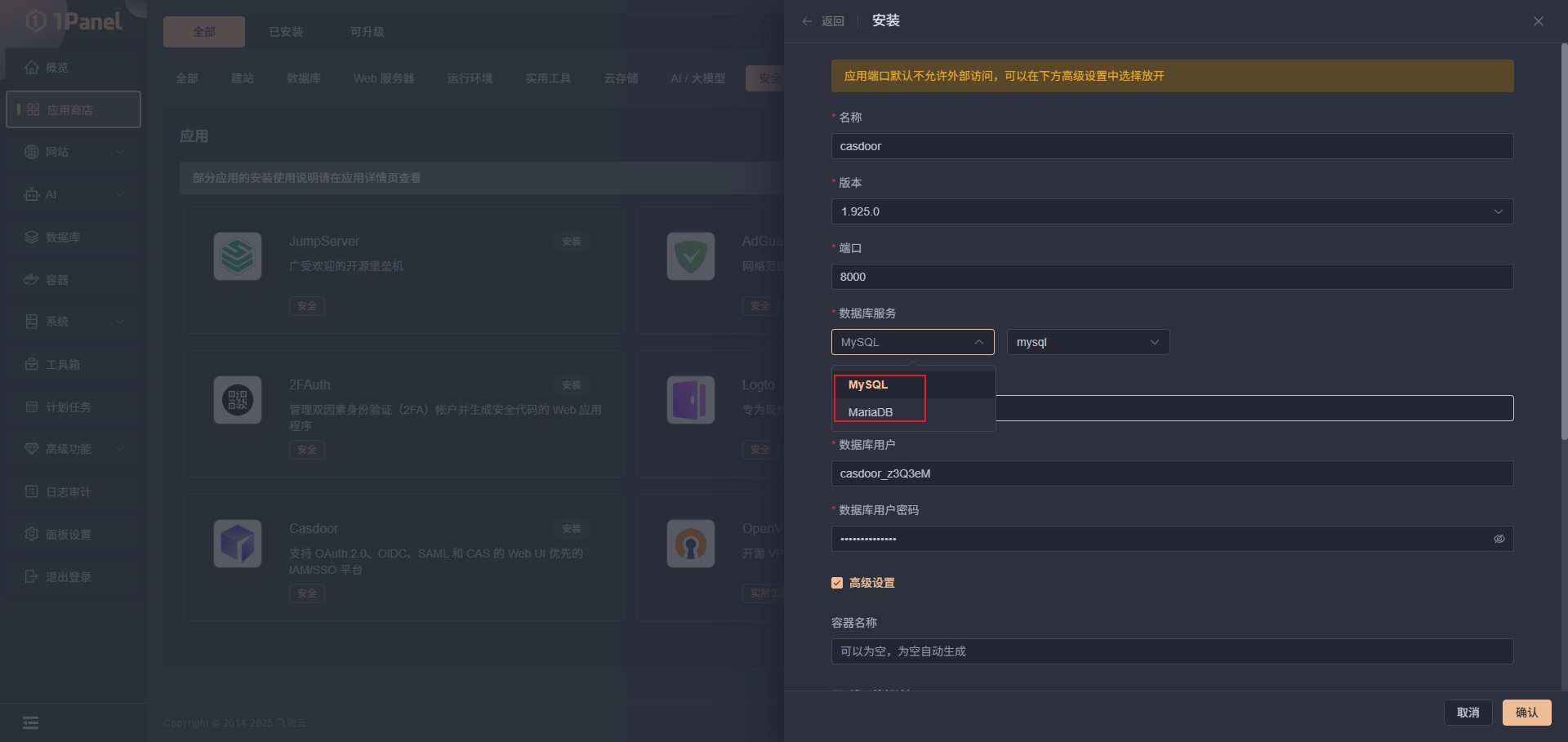The width and height of the screenshot is (1568, 742).
Task: Click the 名称 casdoor input field
Action: [x=1173, y=146]
